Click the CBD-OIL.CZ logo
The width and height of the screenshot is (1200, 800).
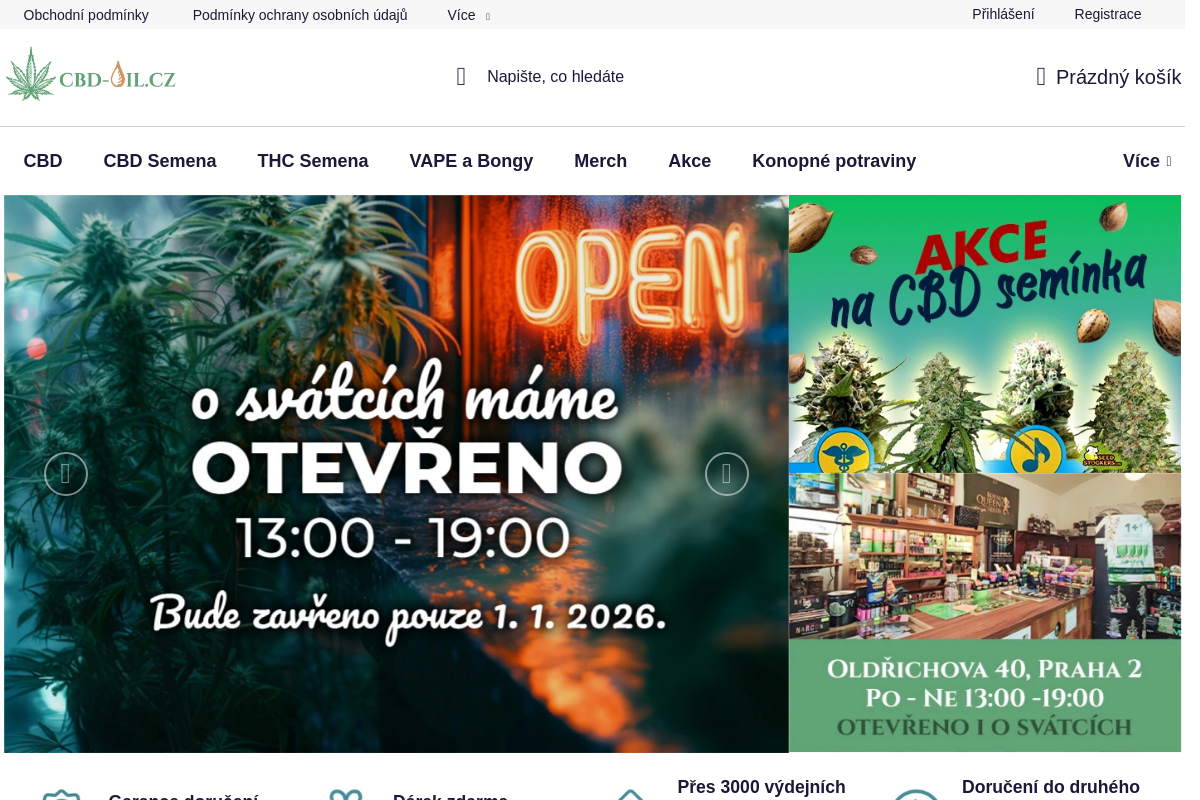click(91, 75)
